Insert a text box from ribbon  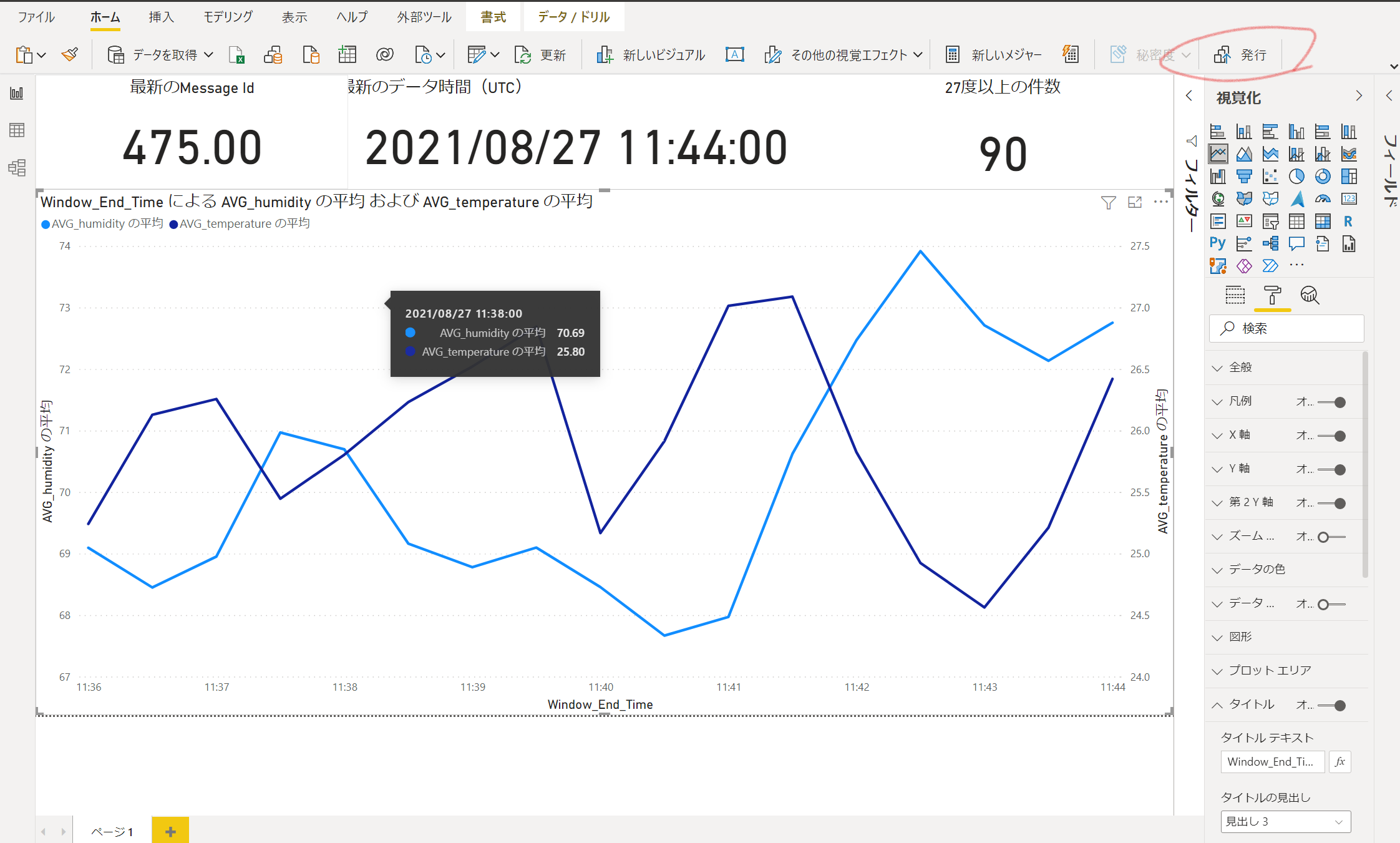(x=734, y=55)
